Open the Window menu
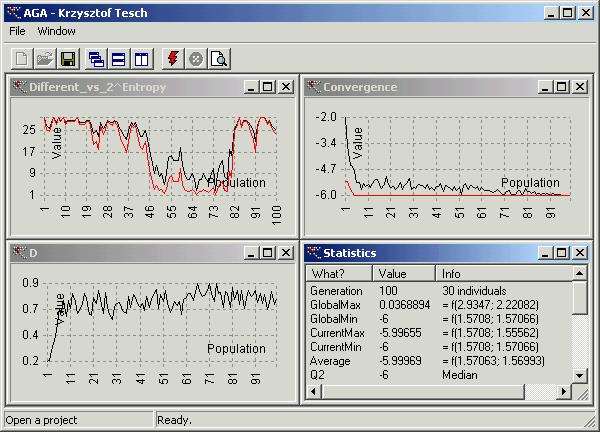The height and width of the screenshot is (432, 600). point(56,31)
